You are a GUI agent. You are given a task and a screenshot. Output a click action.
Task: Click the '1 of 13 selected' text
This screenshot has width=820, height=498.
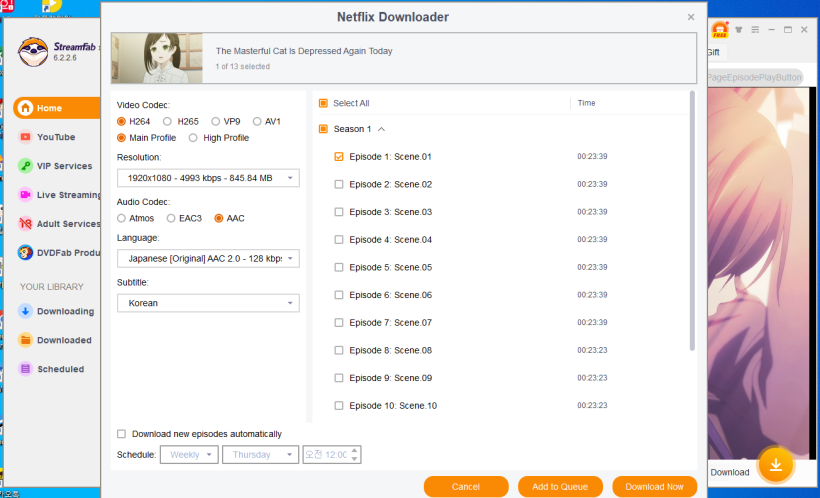(x=243, y=66)
